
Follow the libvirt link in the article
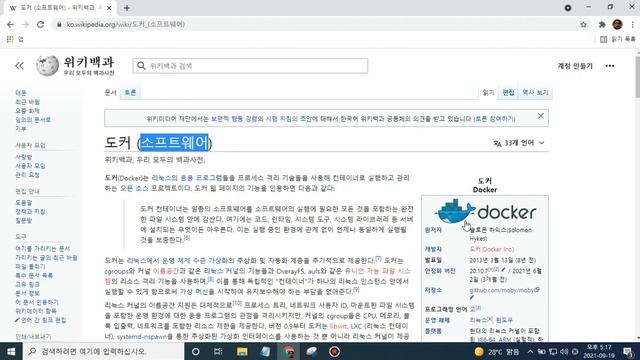click(338, 326)
